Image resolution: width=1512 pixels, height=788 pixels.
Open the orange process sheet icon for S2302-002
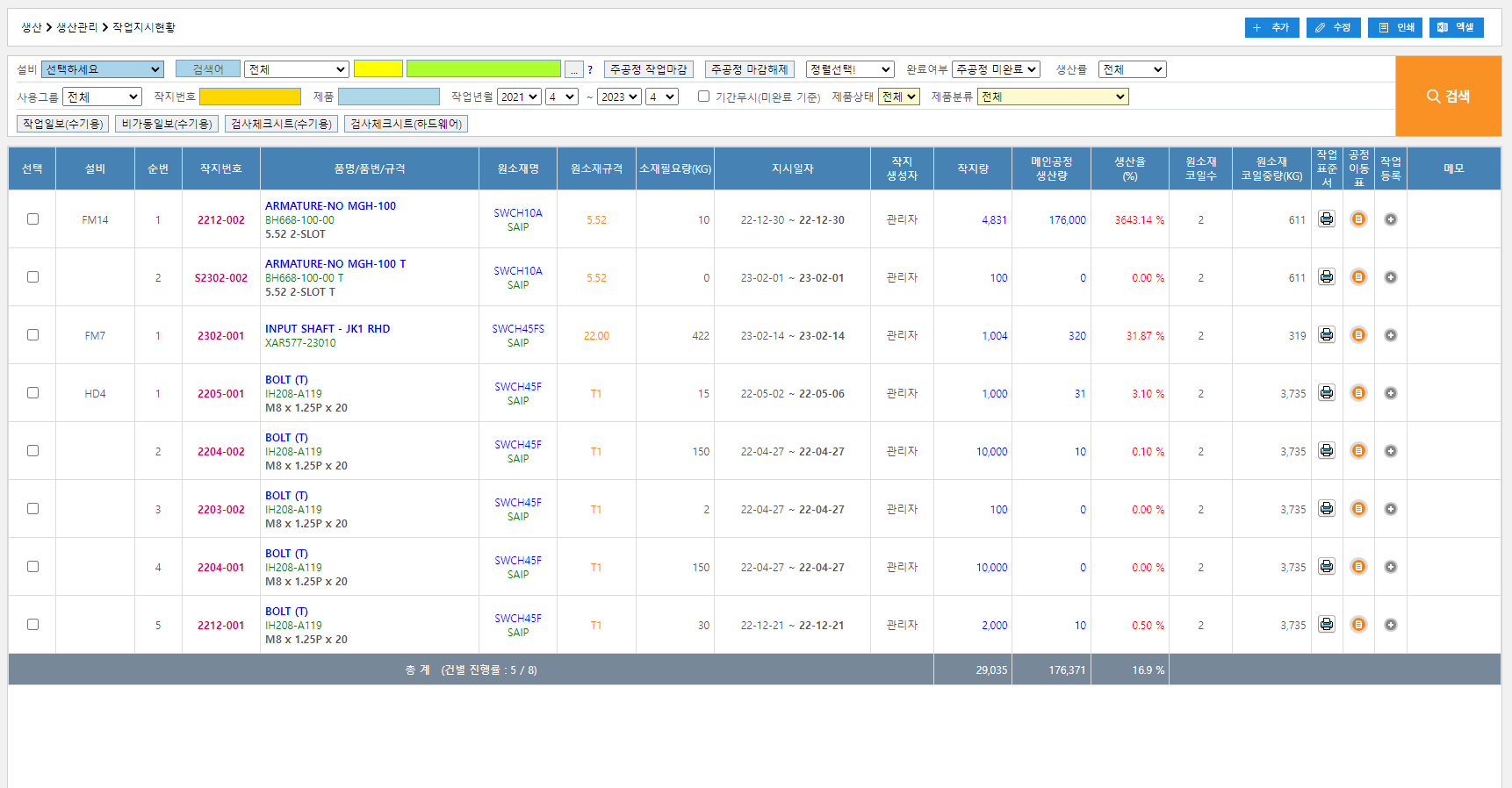[1358, 277]
